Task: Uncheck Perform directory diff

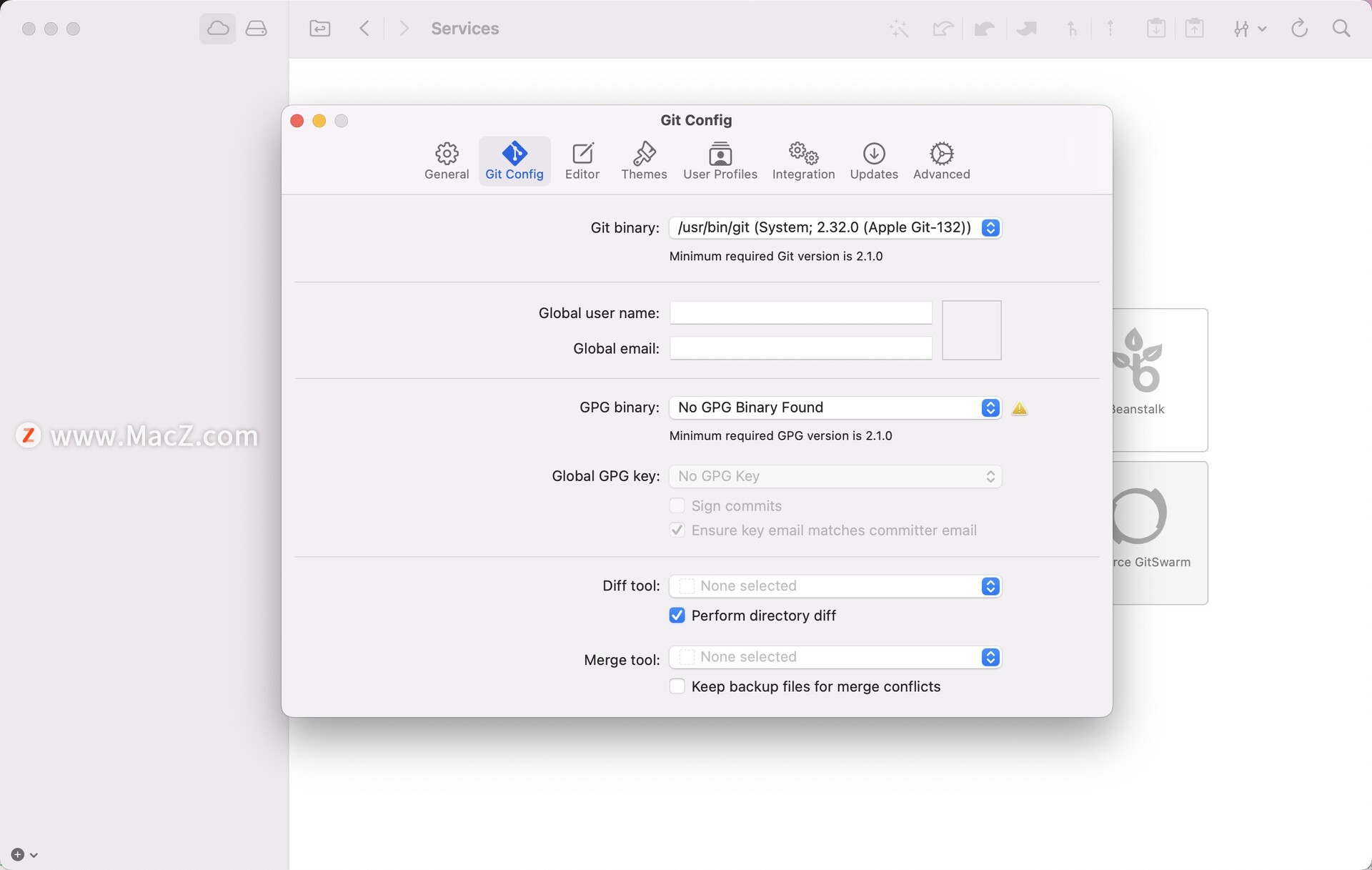Action: pyautogui.click(x=677, y=616)
